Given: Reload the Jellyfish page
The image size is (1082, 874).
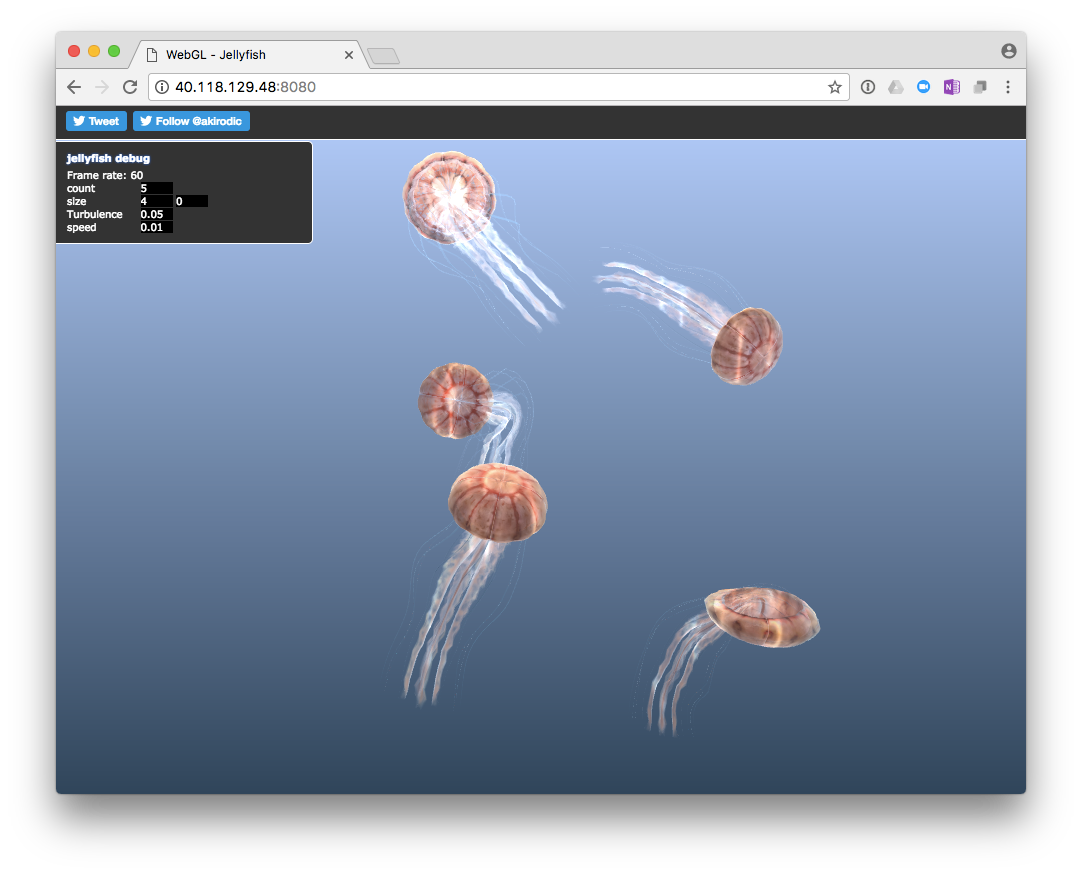Looking at the screenshot, I should pos(130,87).
